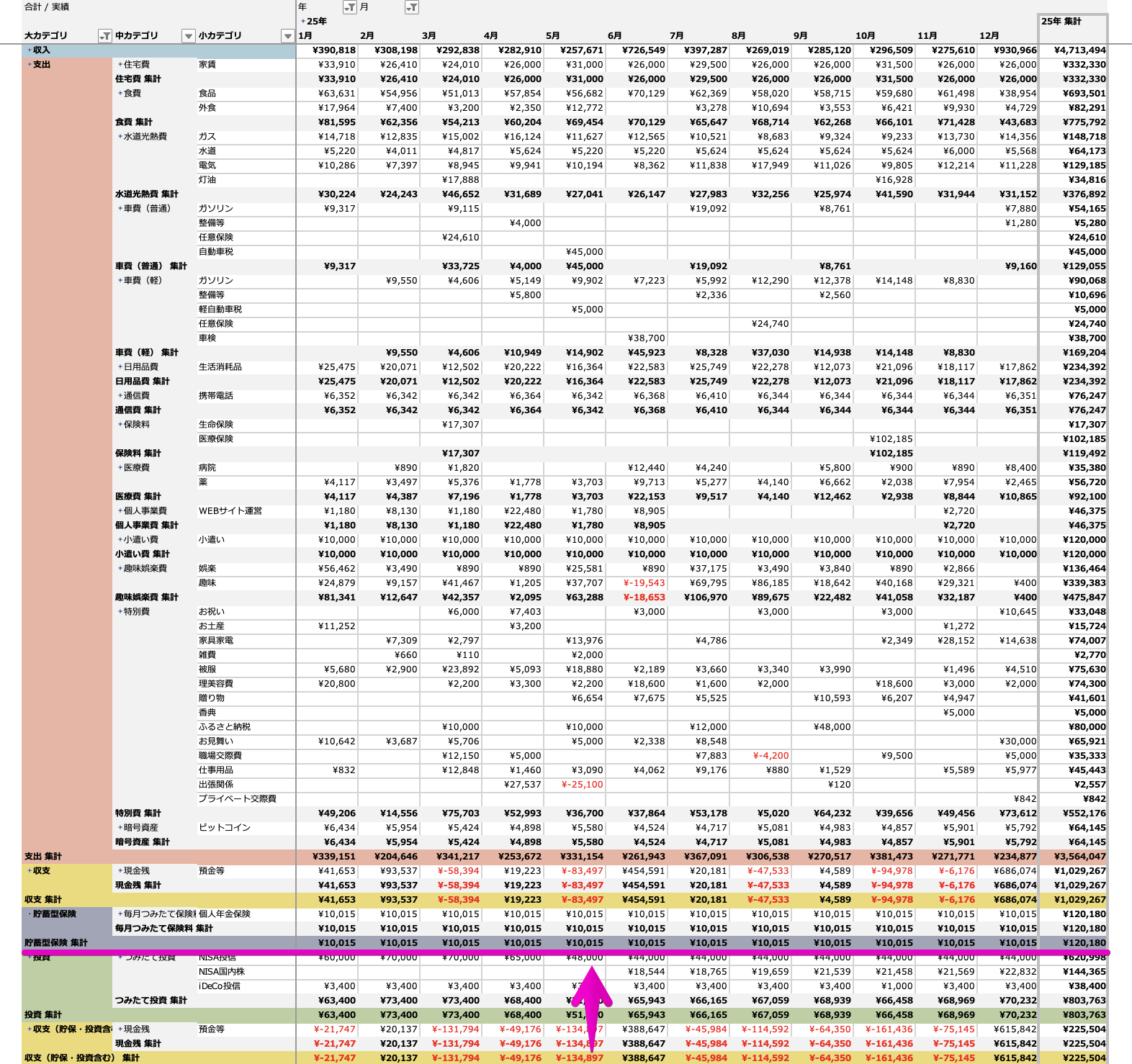Image resolution: width=1132 pixels, height=1064 pixels.
Task: Click the 合計 / 実績 values label
Action: pos(47,7)
